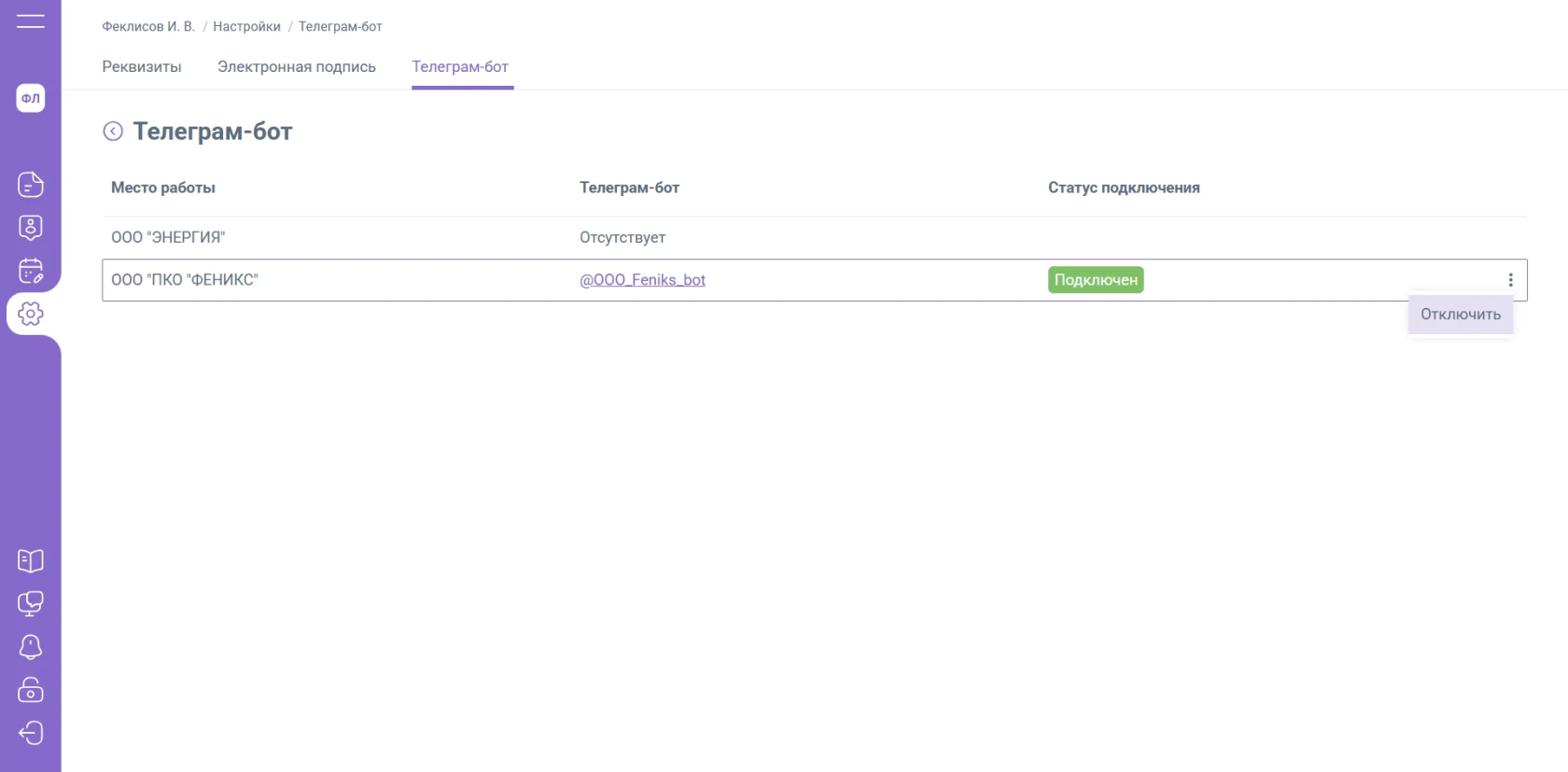The image size is (1568, 772).
Task: Click the Настройки breadcrumb link
Action: 246,26
